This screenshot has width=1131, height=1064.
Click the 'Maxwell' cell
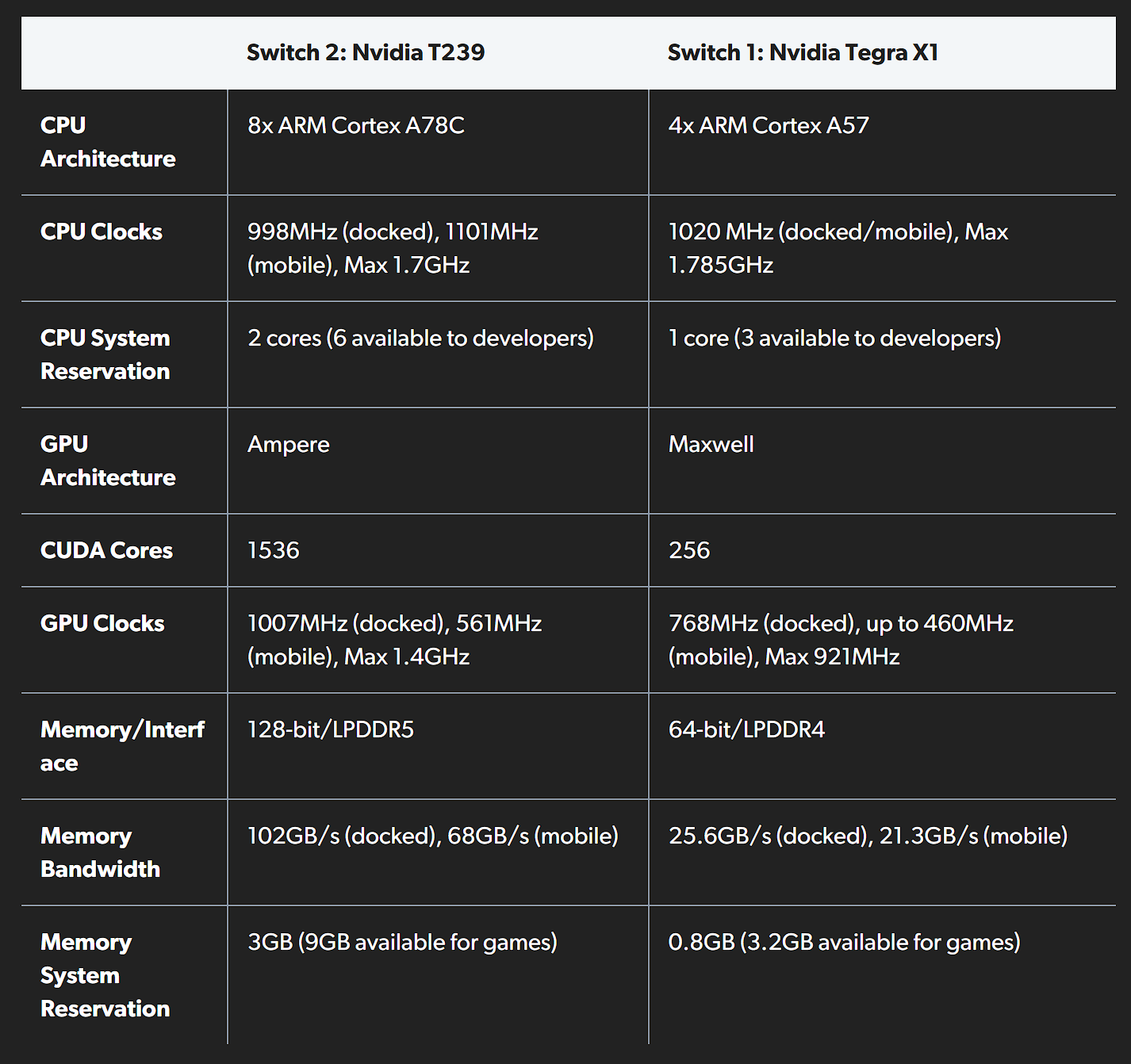pyautogui.click(x=711, y=444)
